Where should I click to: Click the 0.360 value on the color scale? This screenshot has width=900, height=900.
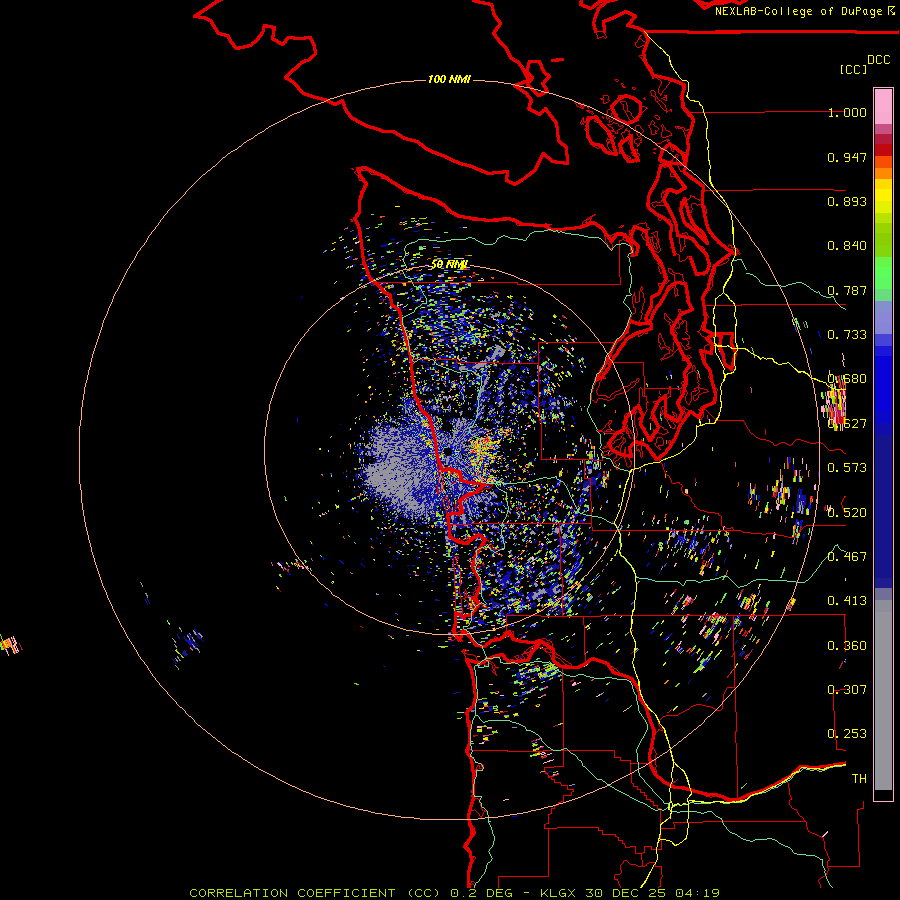(x=847, y=646)
